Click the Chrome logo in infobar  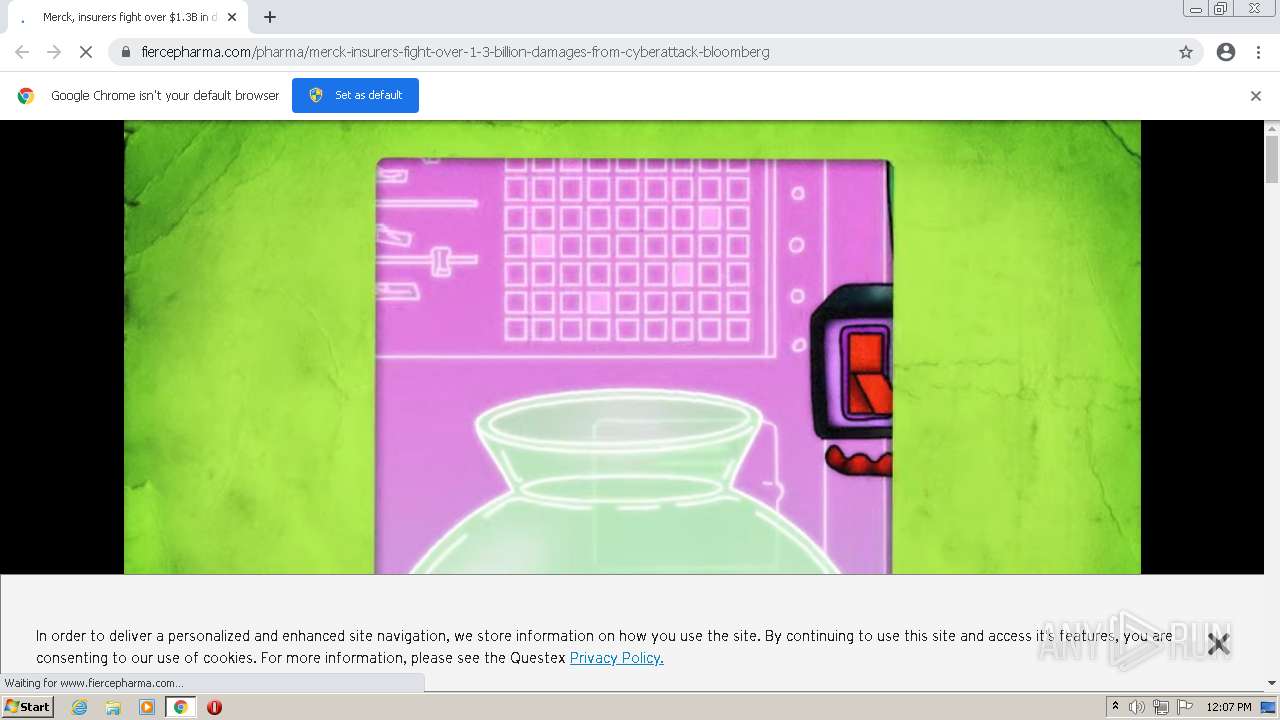[x=26, y=96]
